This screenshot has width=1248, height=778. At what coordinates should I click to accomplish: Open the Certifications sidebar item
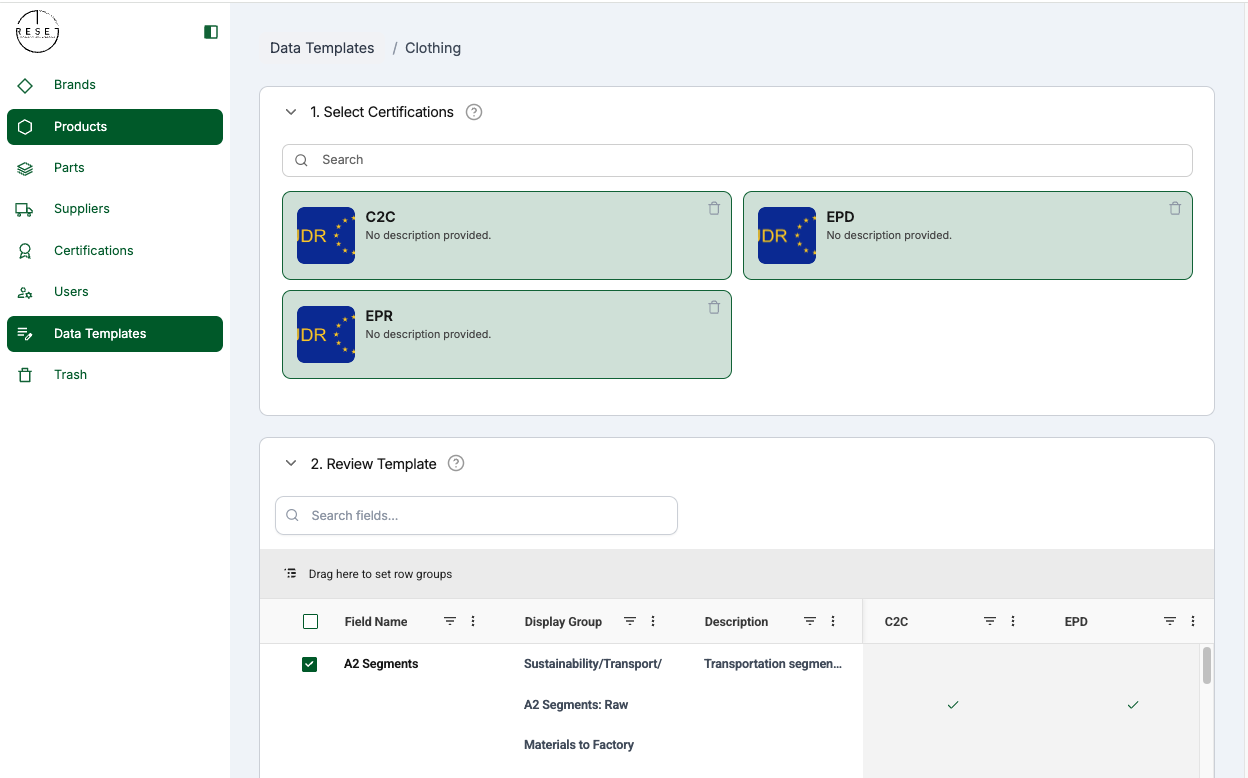pyautogui.click(x=93, y=251)
